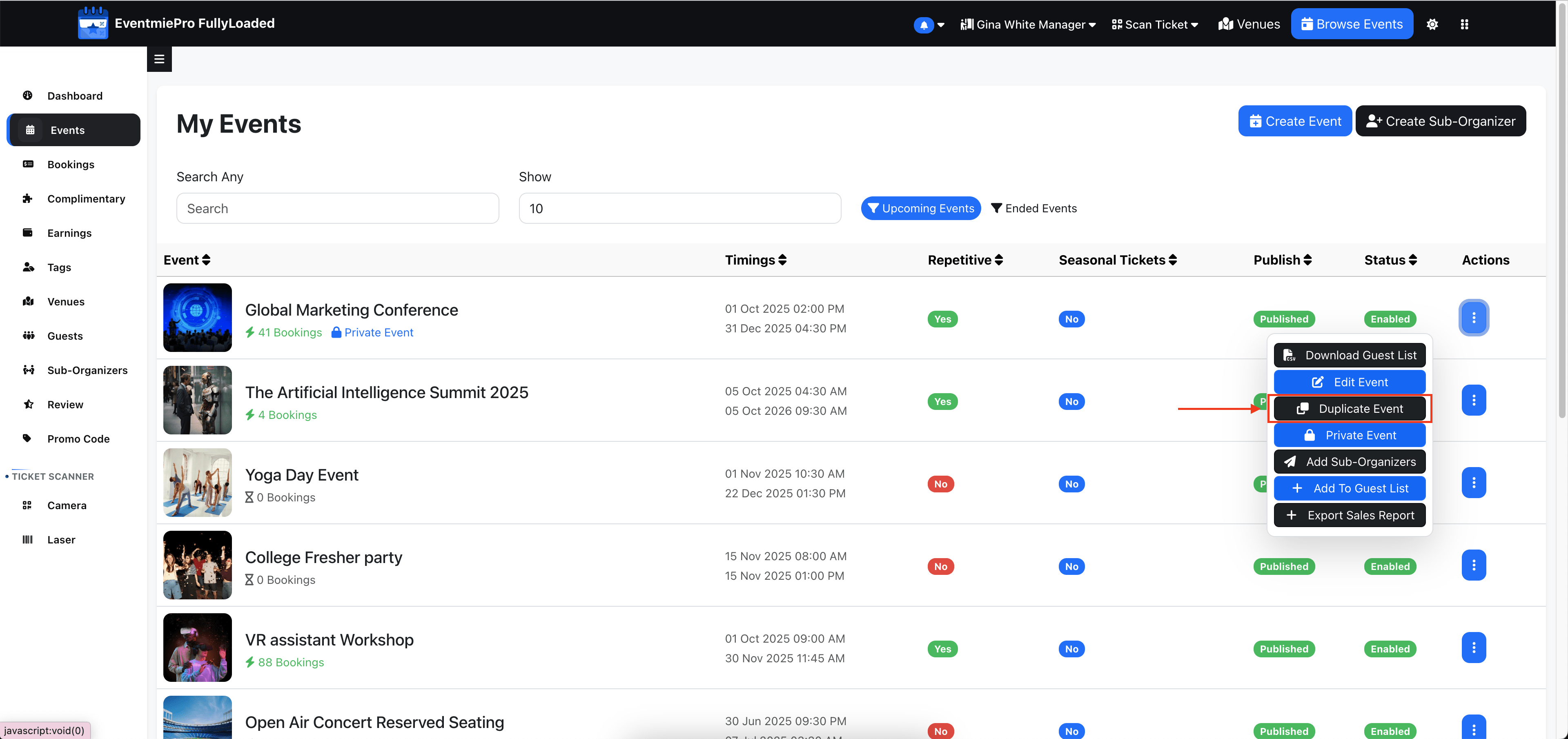Open the 4 Bookings link
Viewport: 1568px width, 739px height.
(281, 415)
